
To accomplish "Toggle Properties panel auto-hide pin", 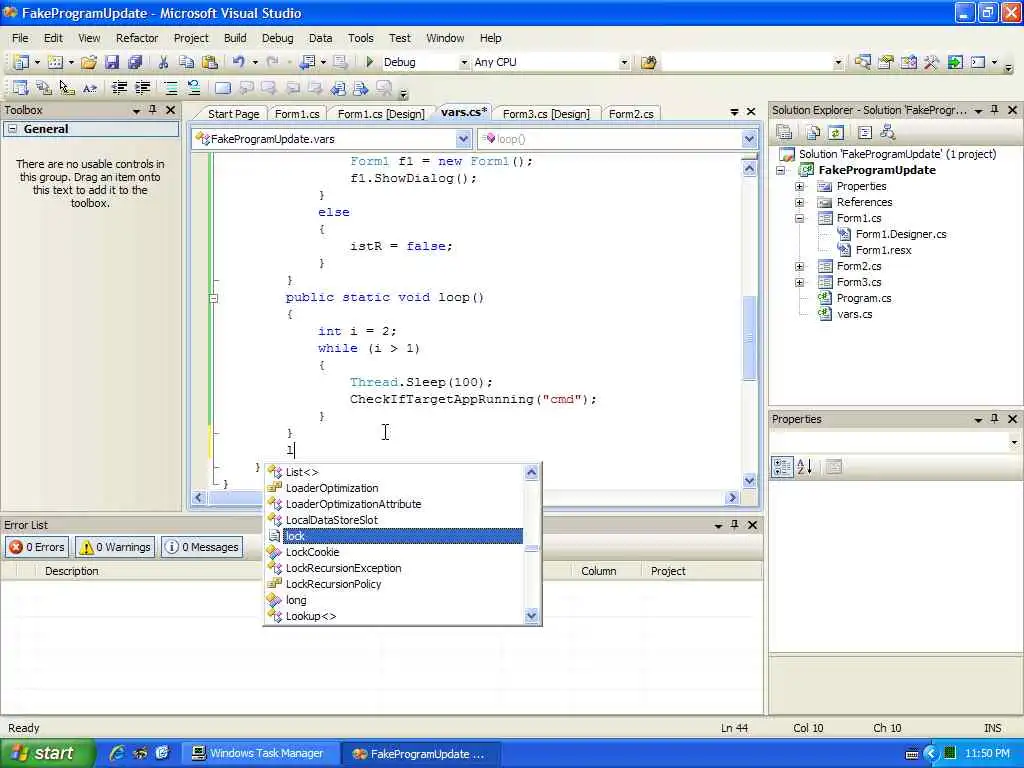I will tap(995, 419).
